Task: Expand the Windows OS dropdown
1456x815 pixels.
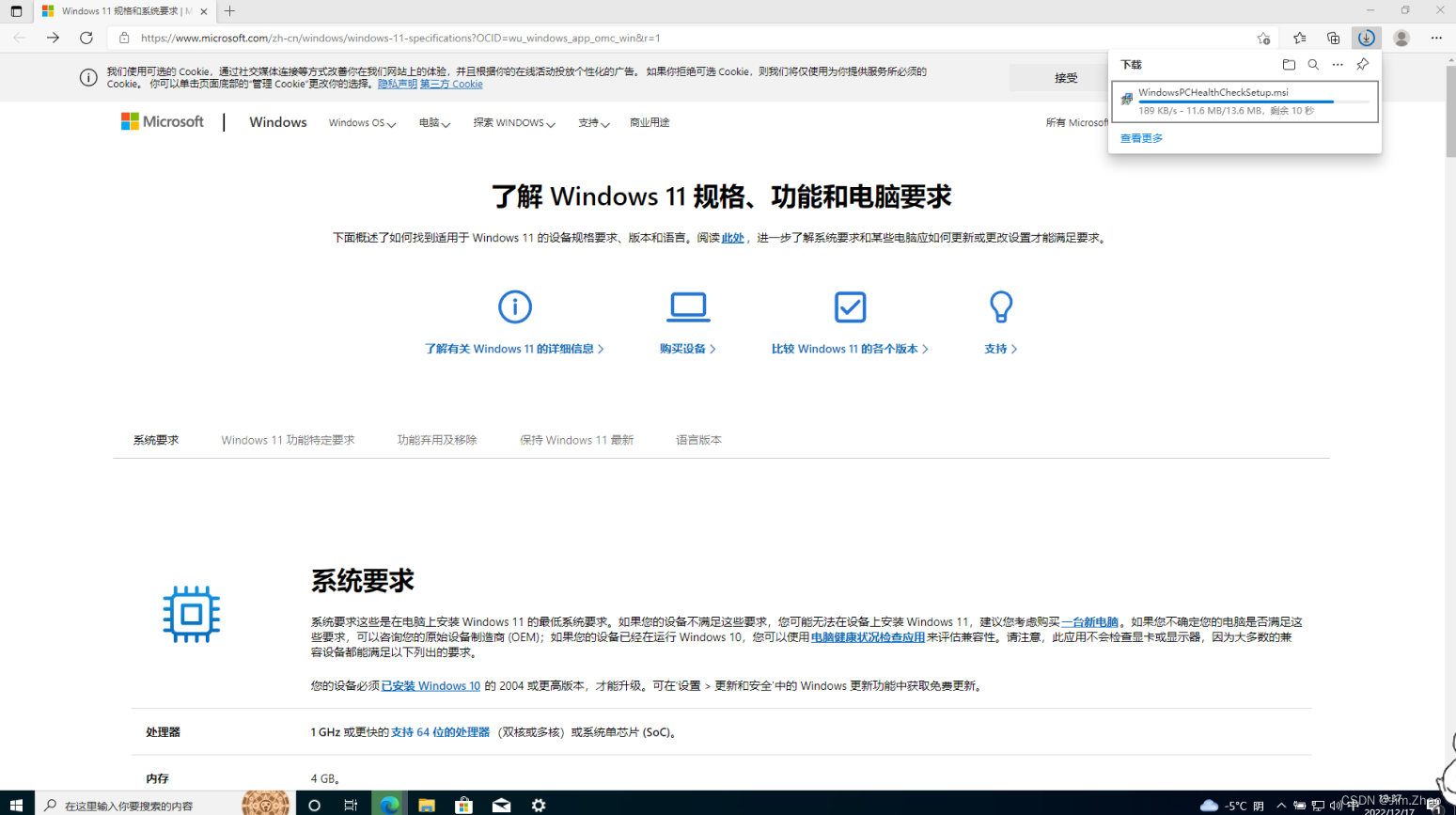Action: click(x=362, y=123)
